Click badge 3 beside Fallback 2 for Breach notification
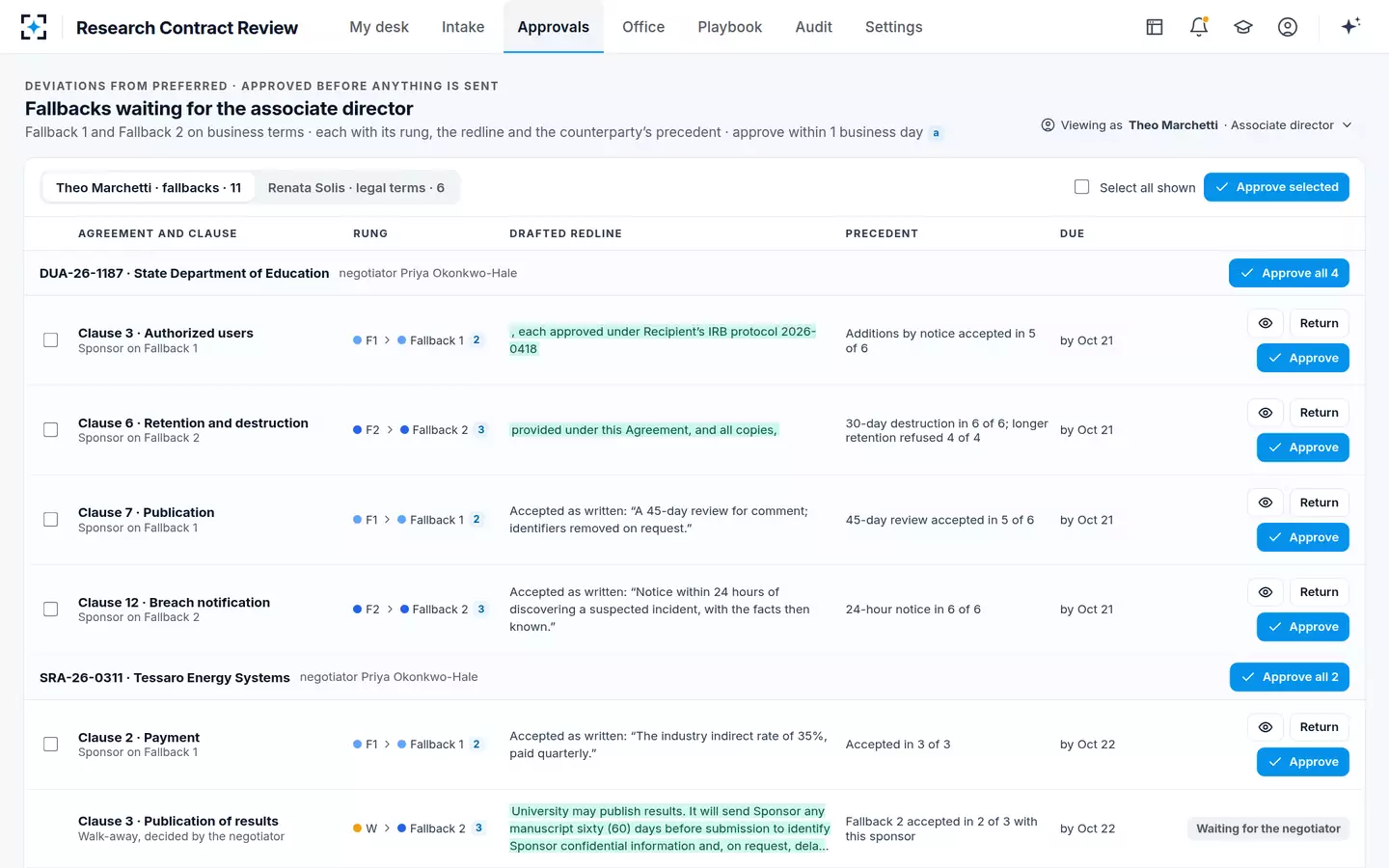This screenshot has height=868, width=1389. point(481,610)
